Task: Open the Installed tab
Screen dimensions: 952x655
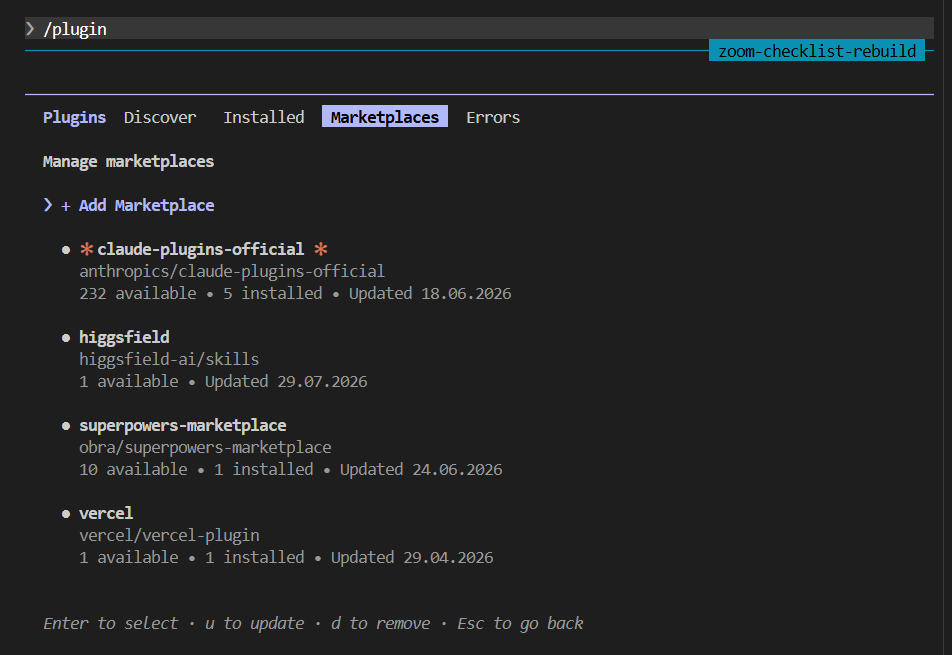Action: [264, 117]
